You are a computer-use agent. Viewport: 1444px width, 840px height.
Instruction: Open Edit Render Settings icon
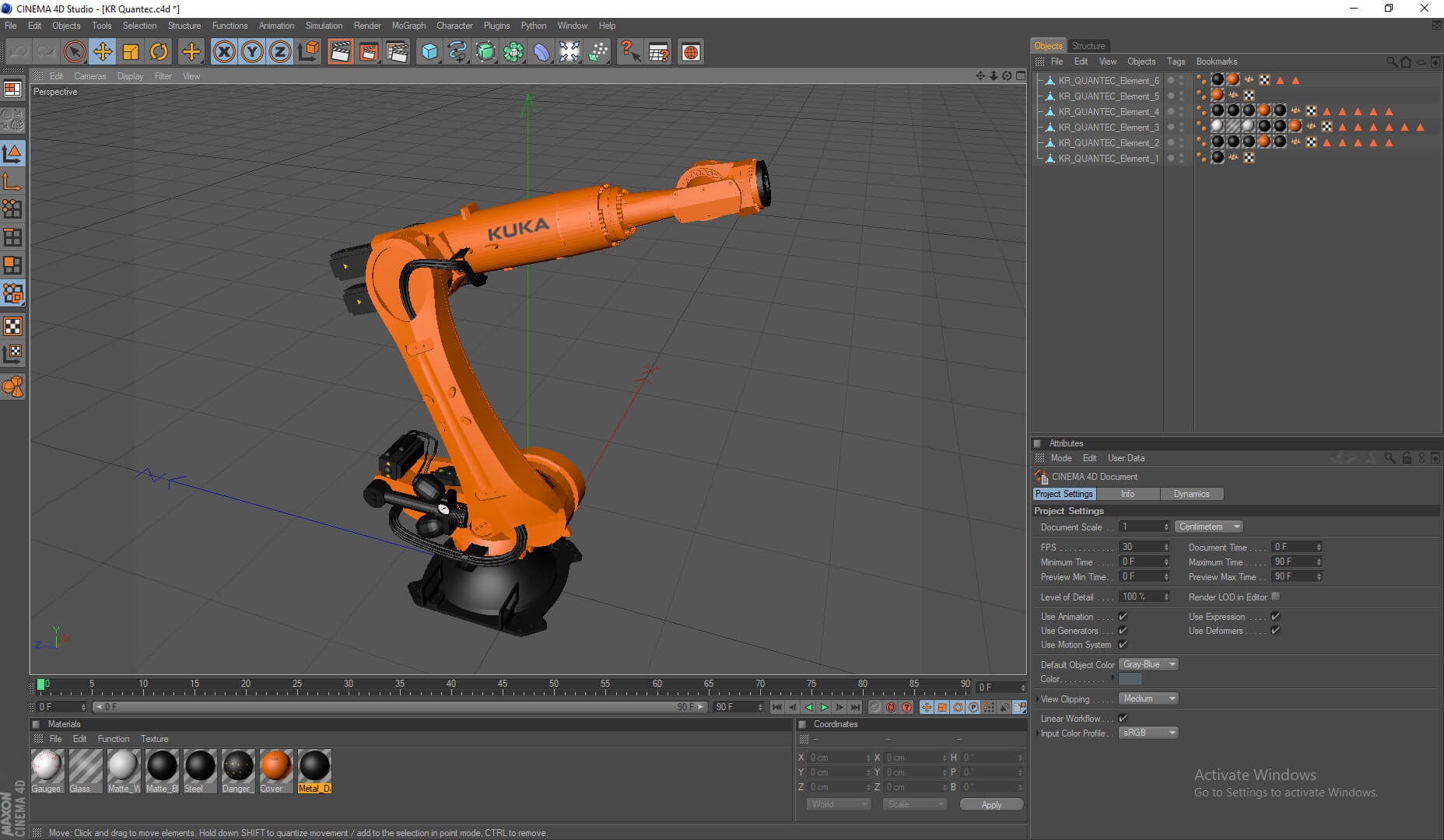click(x=397, y=52)
